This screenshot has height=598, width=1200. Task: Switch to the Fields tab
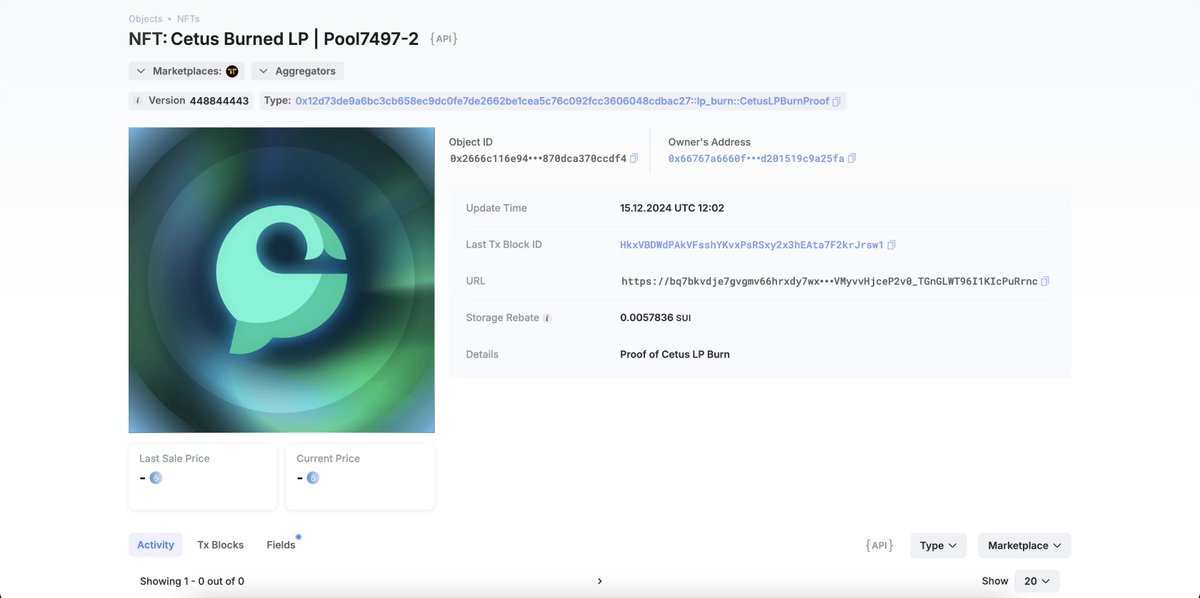coord(281,545)
